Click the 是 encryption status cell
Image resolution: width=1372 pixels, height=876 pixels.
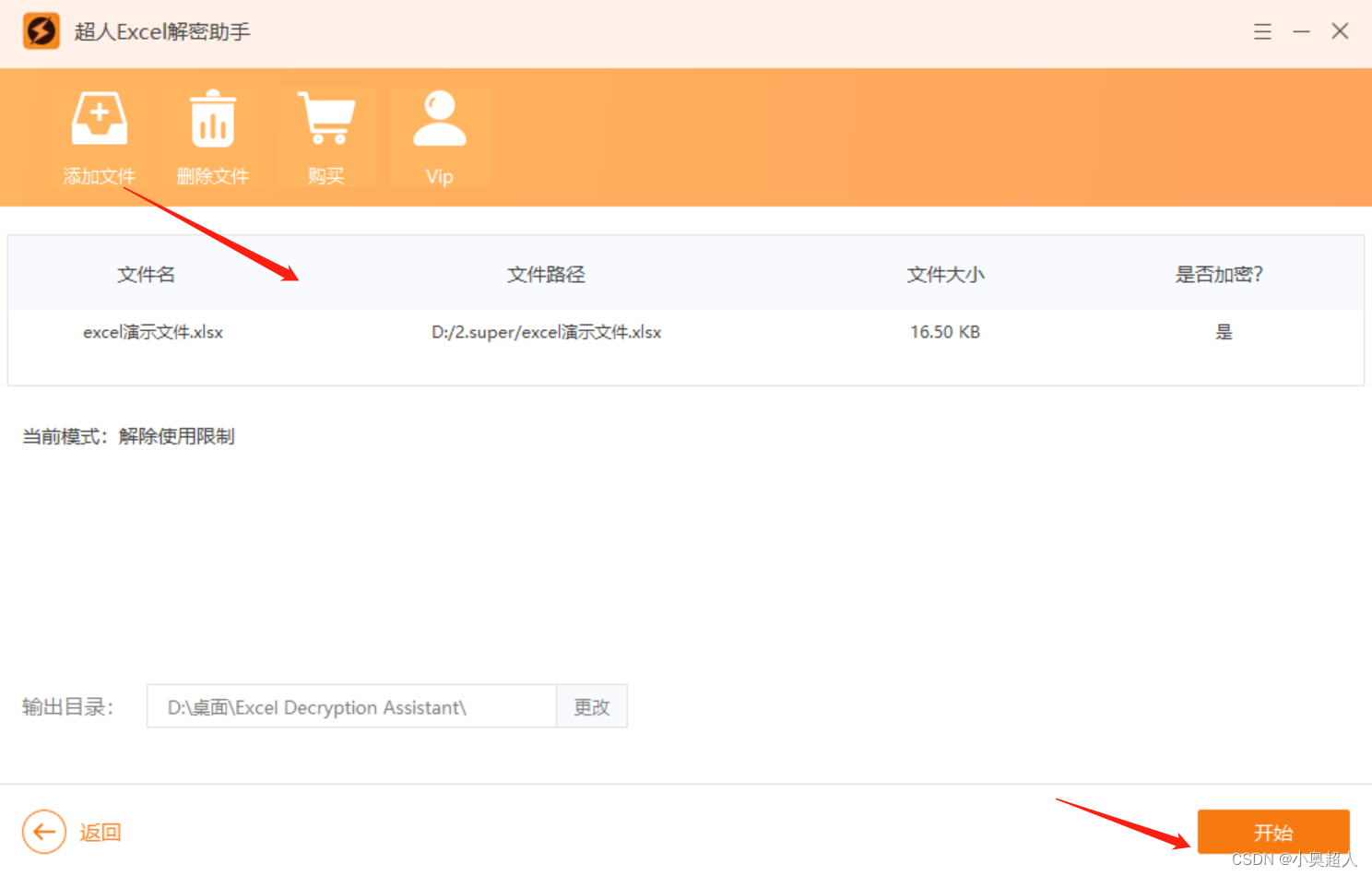click(x=1224, y=332)
